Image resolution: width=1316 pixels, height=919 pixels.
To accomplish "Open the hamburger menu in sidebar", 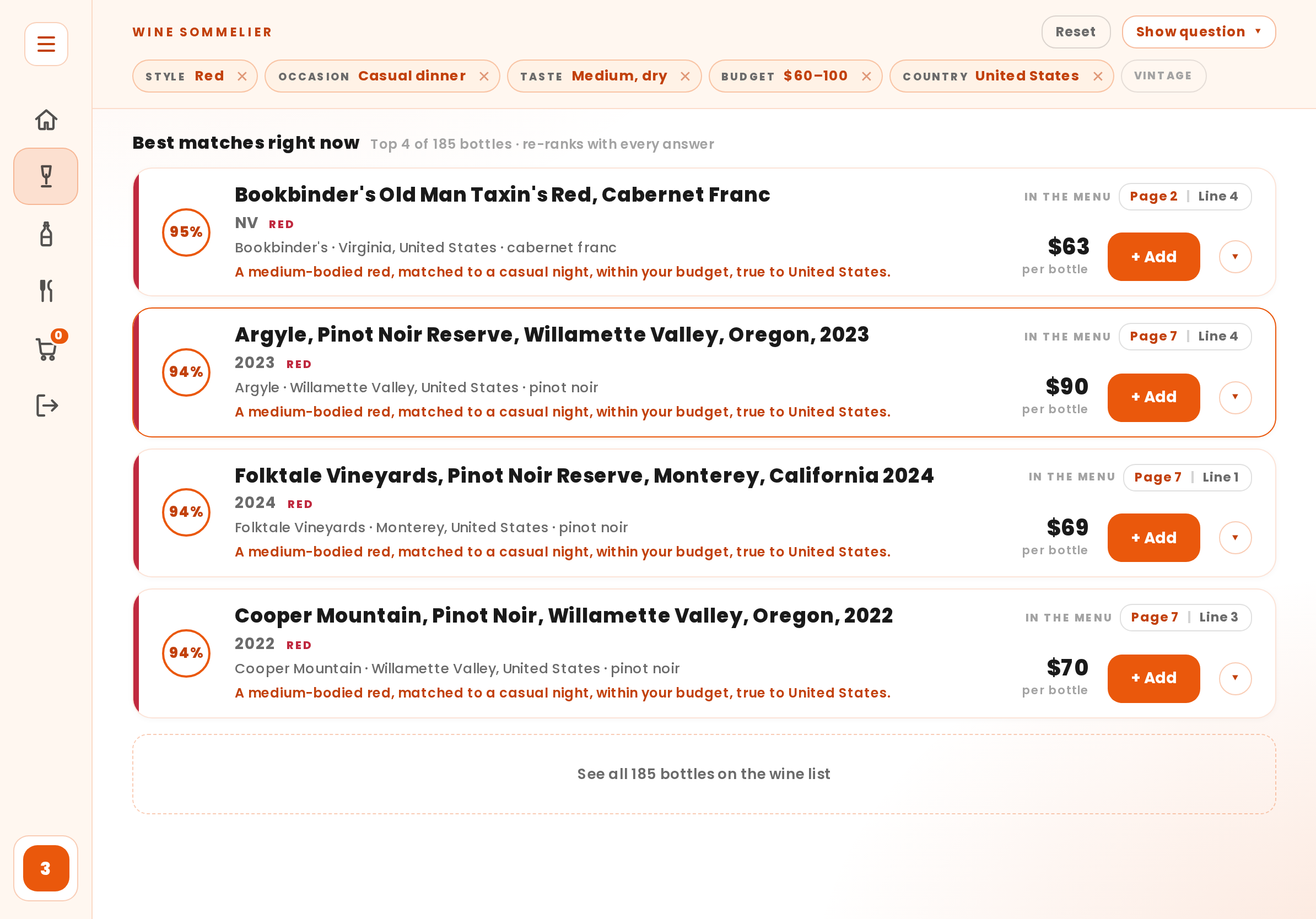I will click(46, 44).
